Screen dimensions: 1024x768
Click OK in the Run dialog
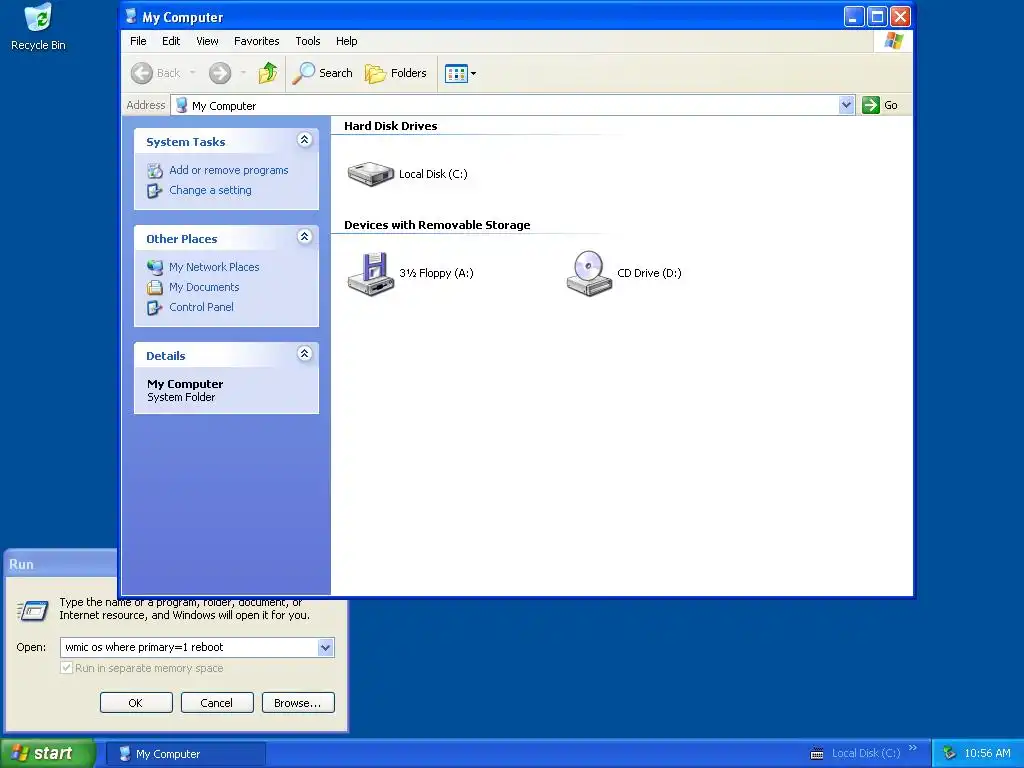coord(136,703)
